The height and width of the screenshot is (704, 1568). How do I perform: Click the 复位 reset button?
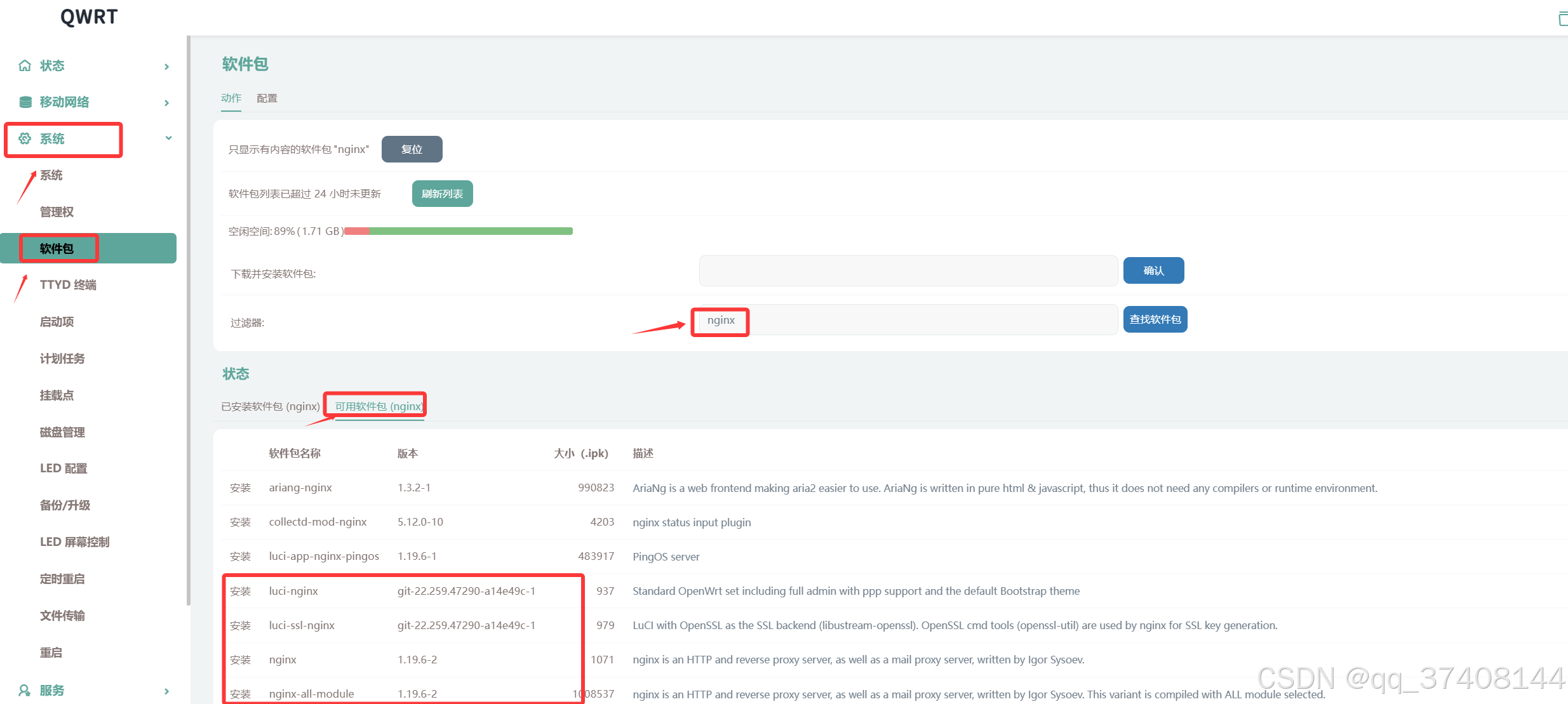click(412, 149)
